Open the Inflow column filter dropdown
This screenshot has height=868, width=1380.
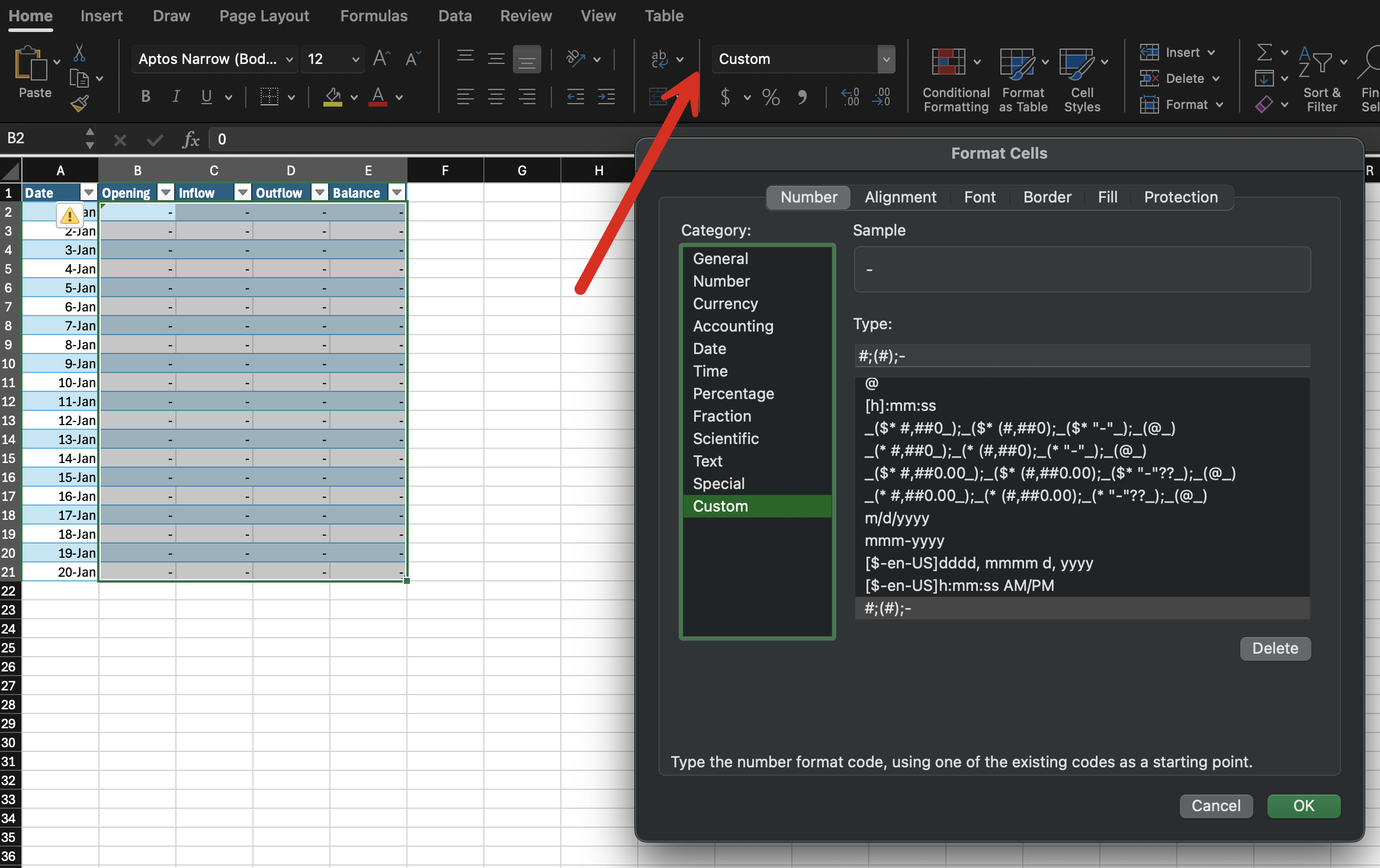242,192
